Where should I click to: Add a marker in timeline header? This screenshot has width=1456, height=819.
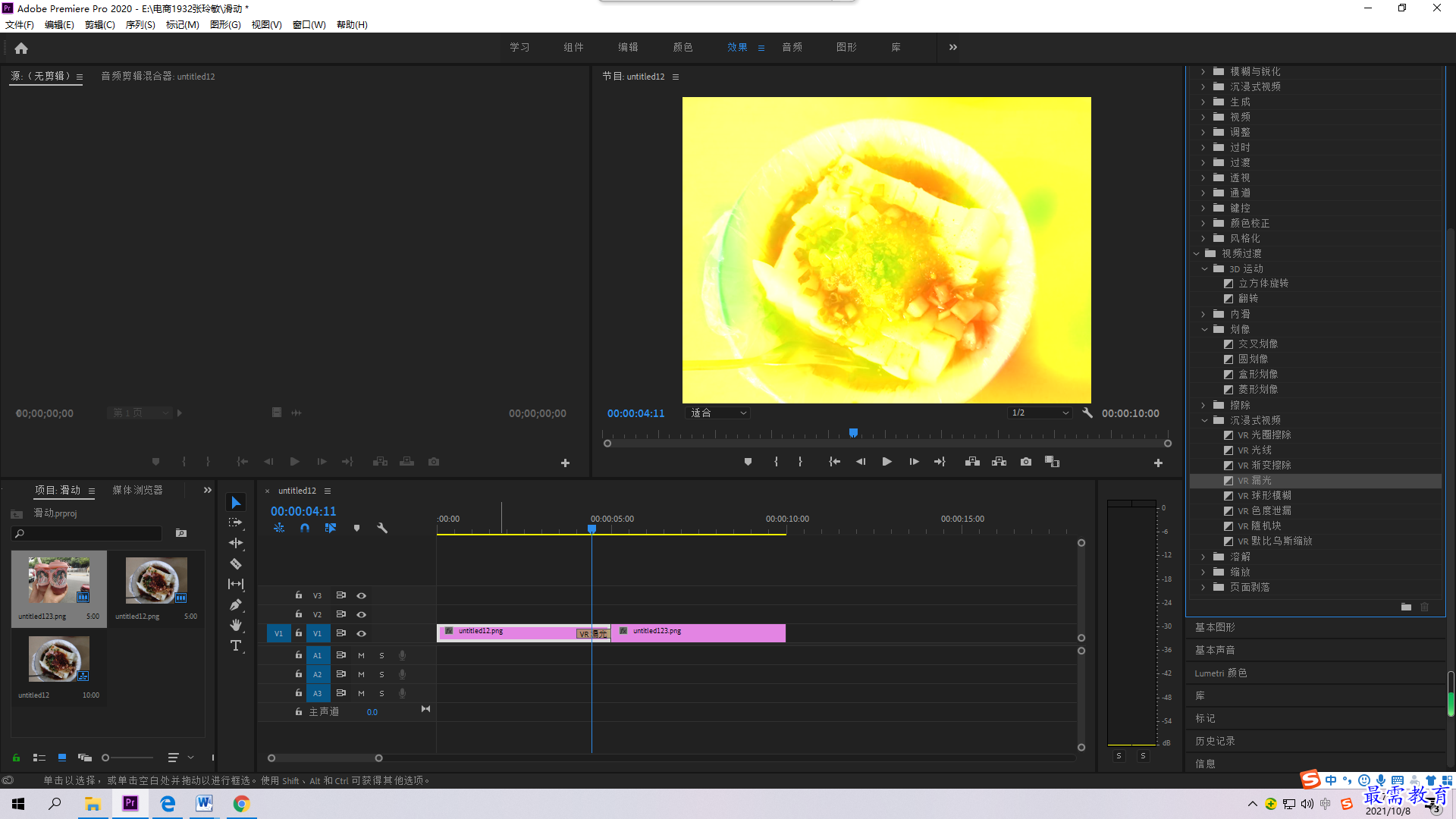pos(356,528)
